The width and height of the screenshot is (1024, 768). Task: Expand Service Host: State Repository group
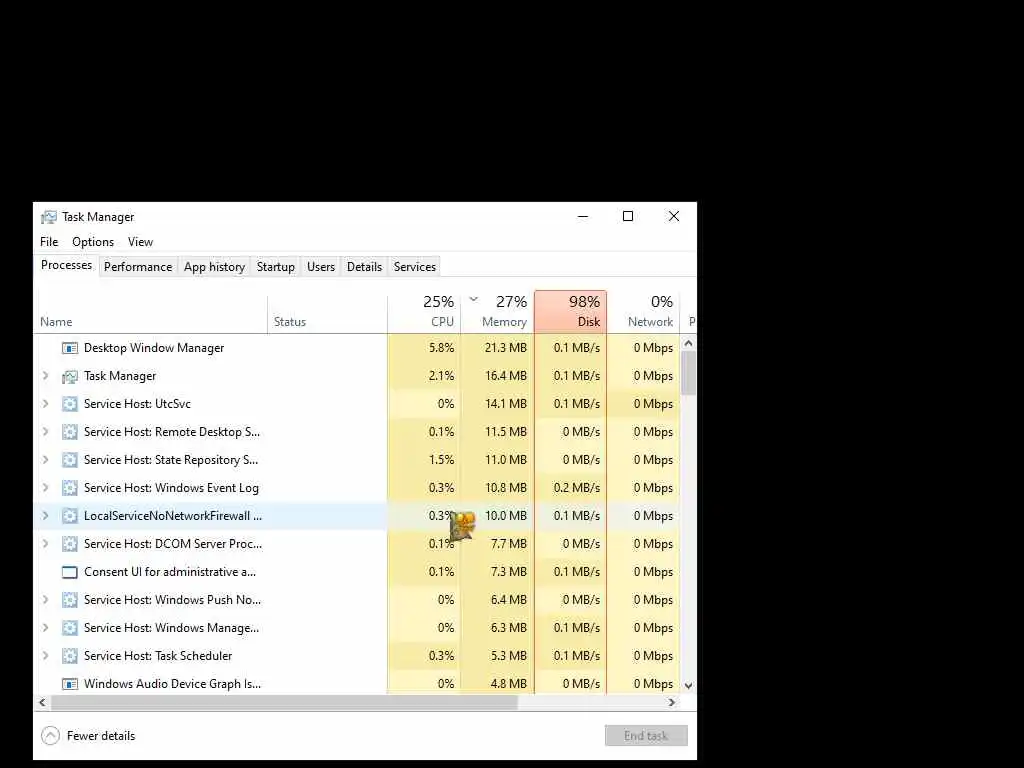(45, 460)
